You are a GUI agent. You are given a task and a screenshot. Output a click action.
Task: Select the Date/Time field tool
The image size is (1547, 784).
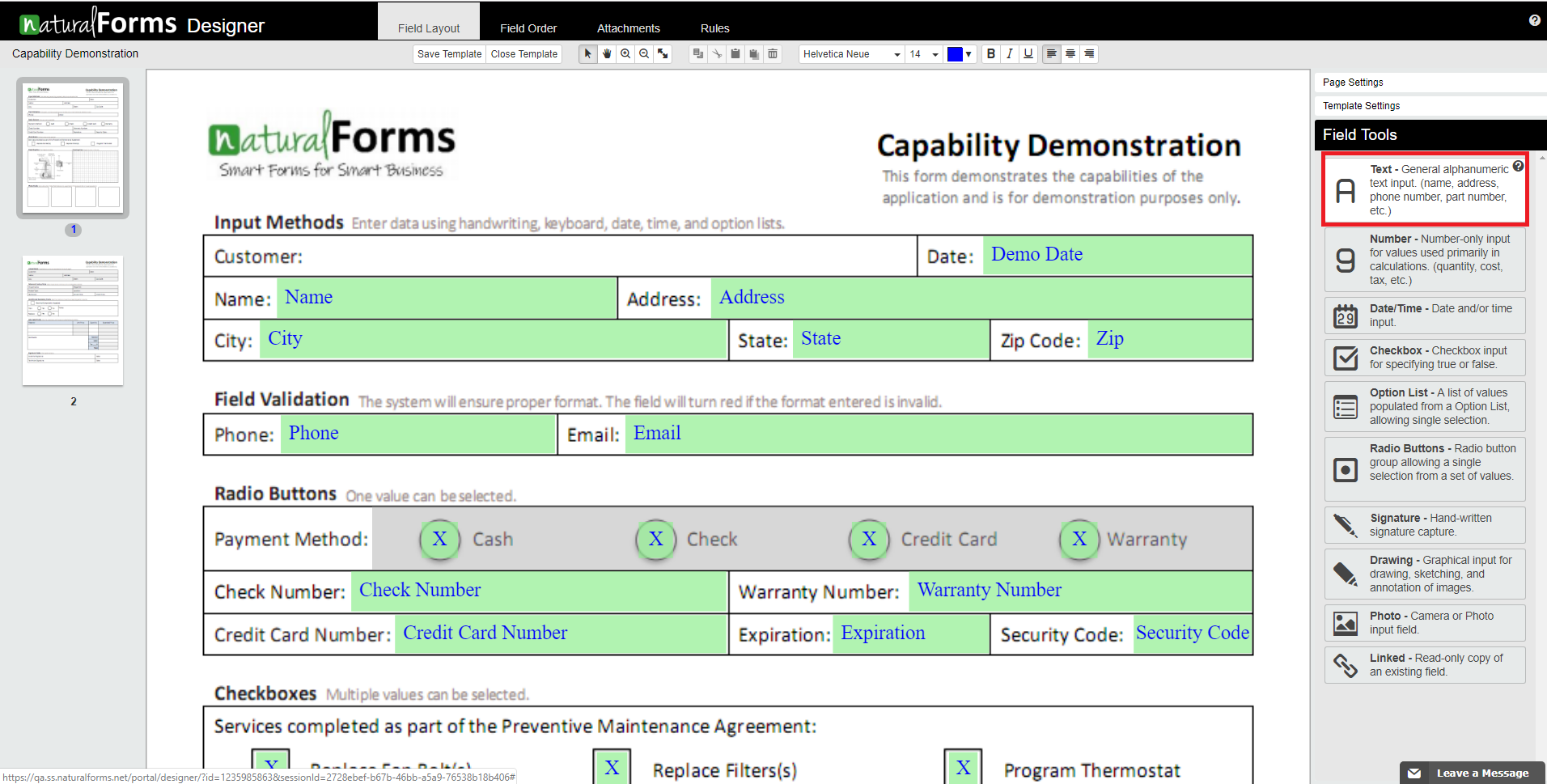1425,316
